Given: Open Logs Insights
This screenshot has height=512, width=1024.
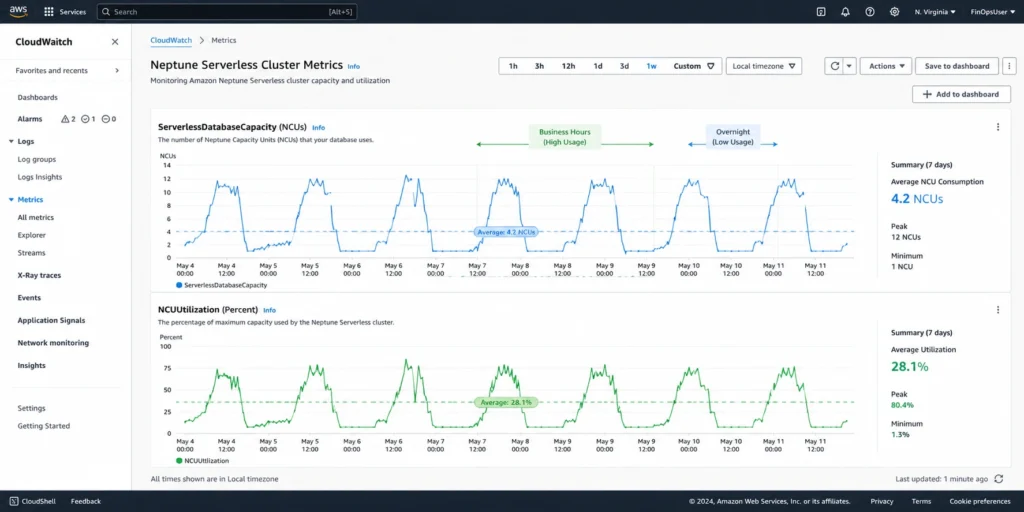Looking at the screenshot, I should (x=40, y=177).
